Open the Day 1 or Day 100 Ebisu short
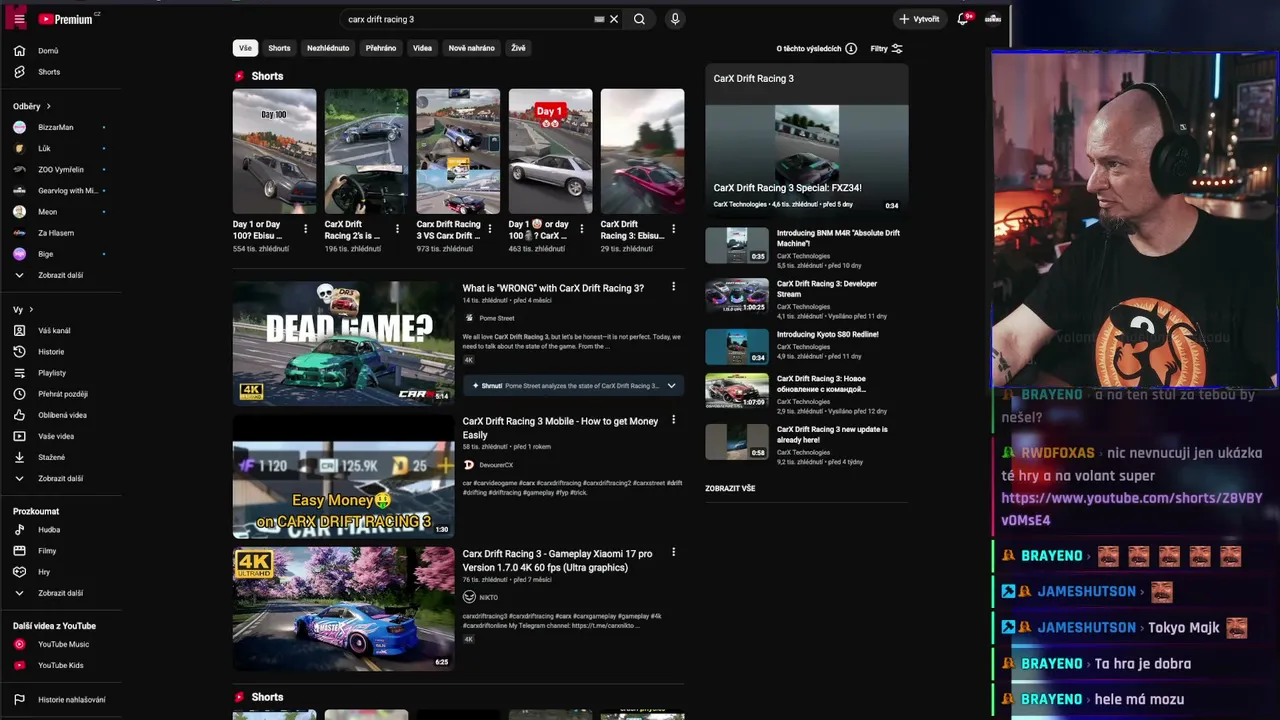Image resolution: width=1280 pixels, height=720 pixels. [274, 151]
